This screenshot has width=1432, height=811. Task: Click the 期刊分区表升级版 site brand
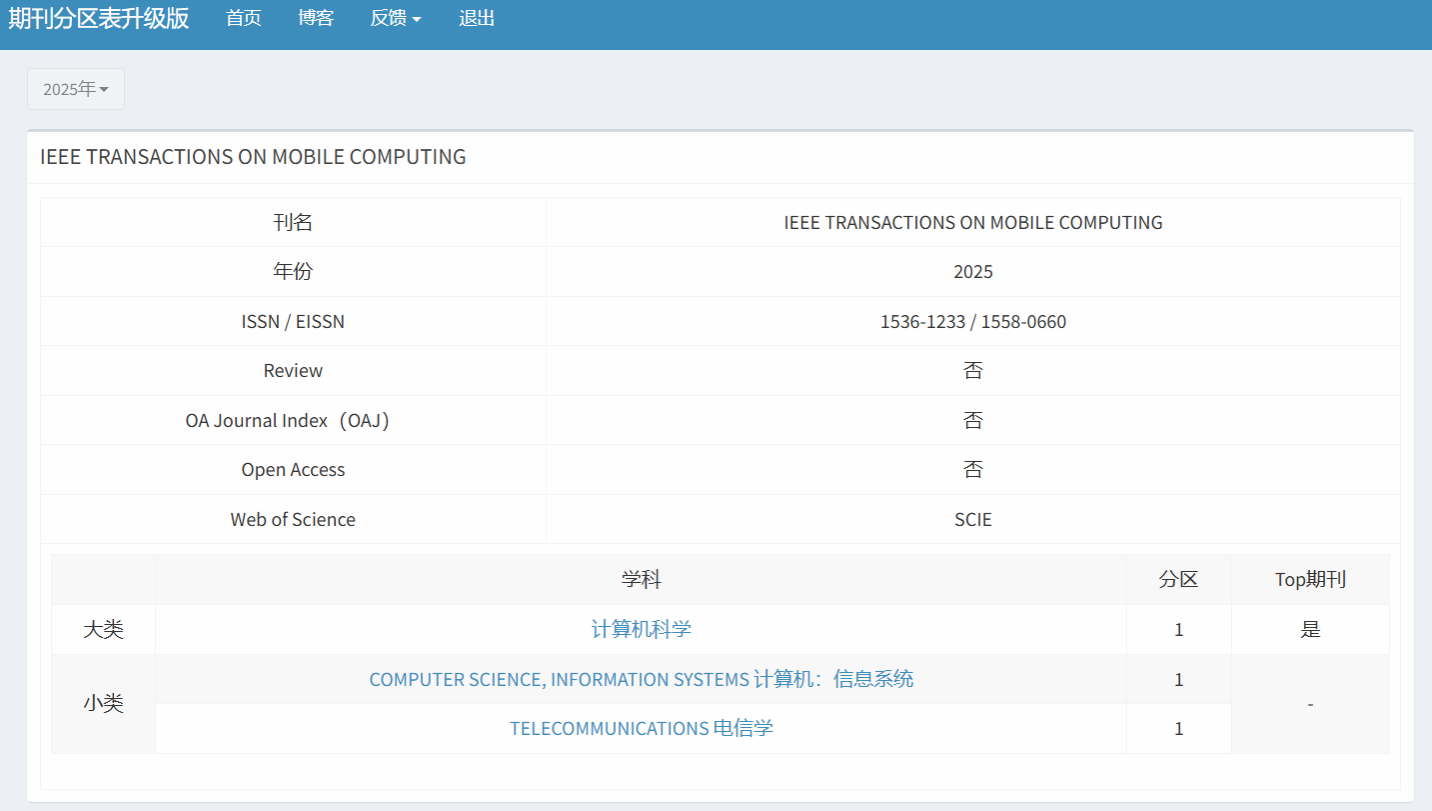coord(99,19)
